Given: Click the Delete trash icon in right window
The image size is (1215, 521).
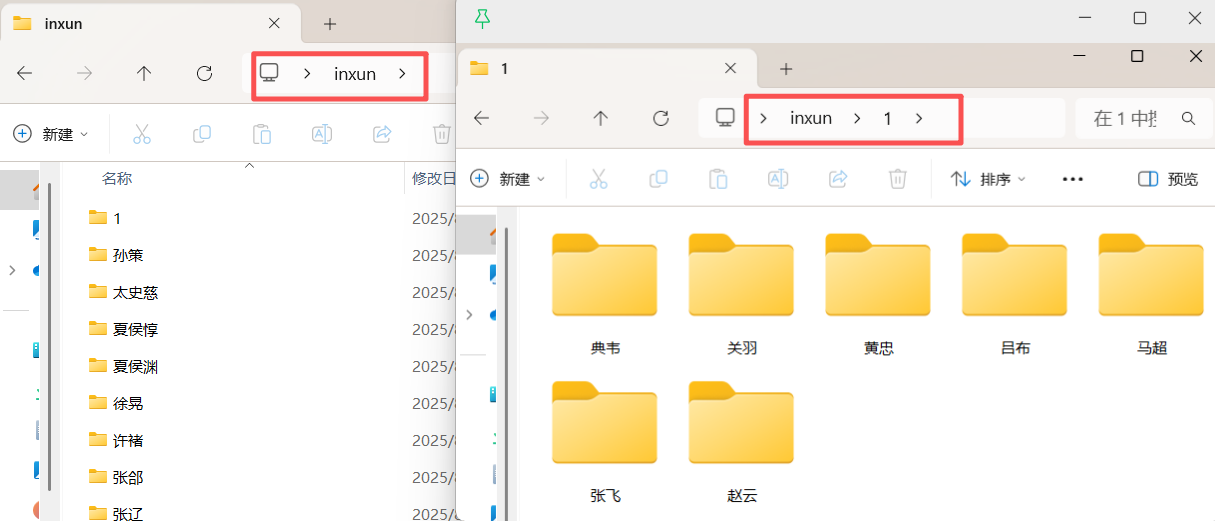Looking at the screenshot, I should (898, 179).
